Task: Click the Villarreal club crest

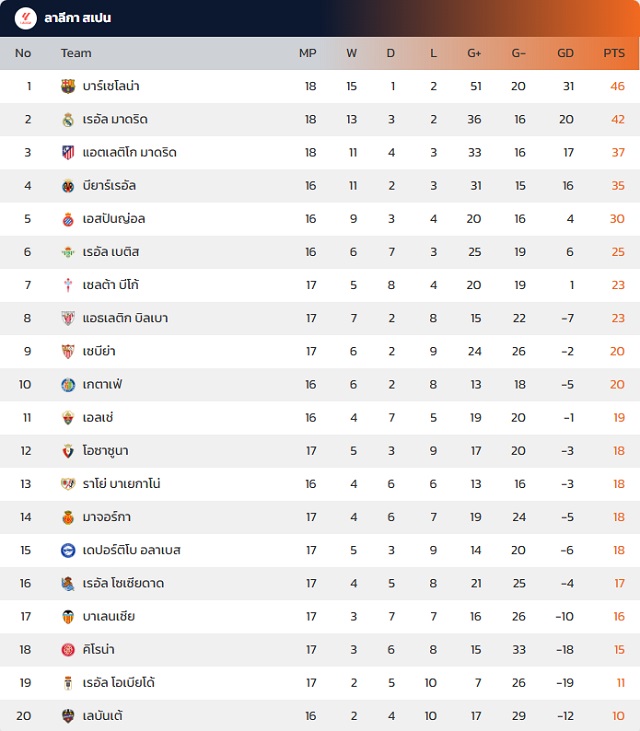Action: click(x=68, y=186)
